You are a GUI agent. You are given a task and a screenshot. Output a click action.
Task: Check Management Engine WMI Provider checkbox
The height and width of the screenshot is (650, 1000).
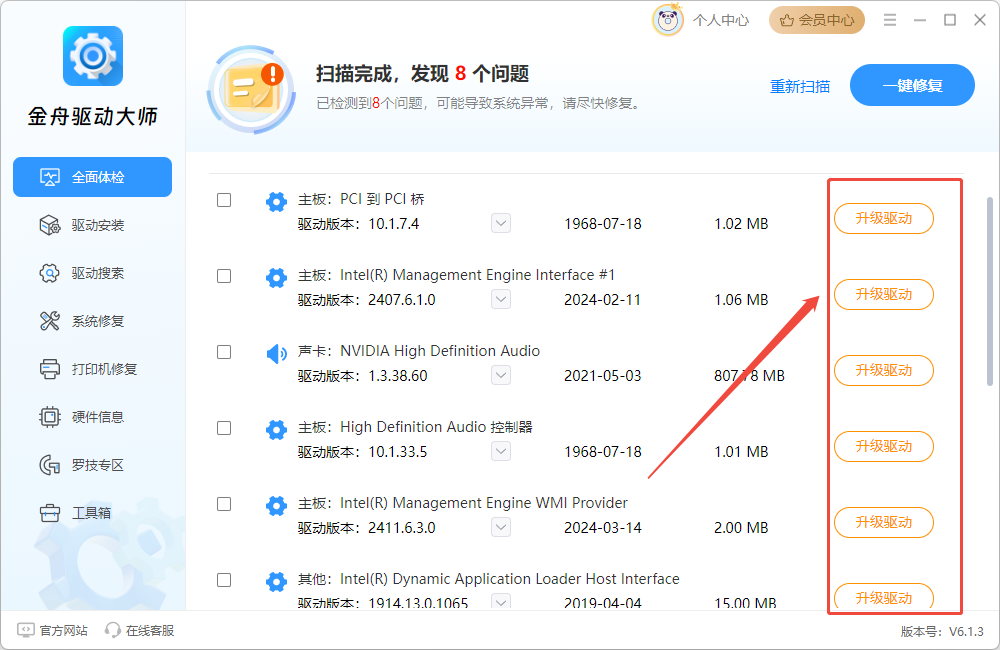pos(224,504)
